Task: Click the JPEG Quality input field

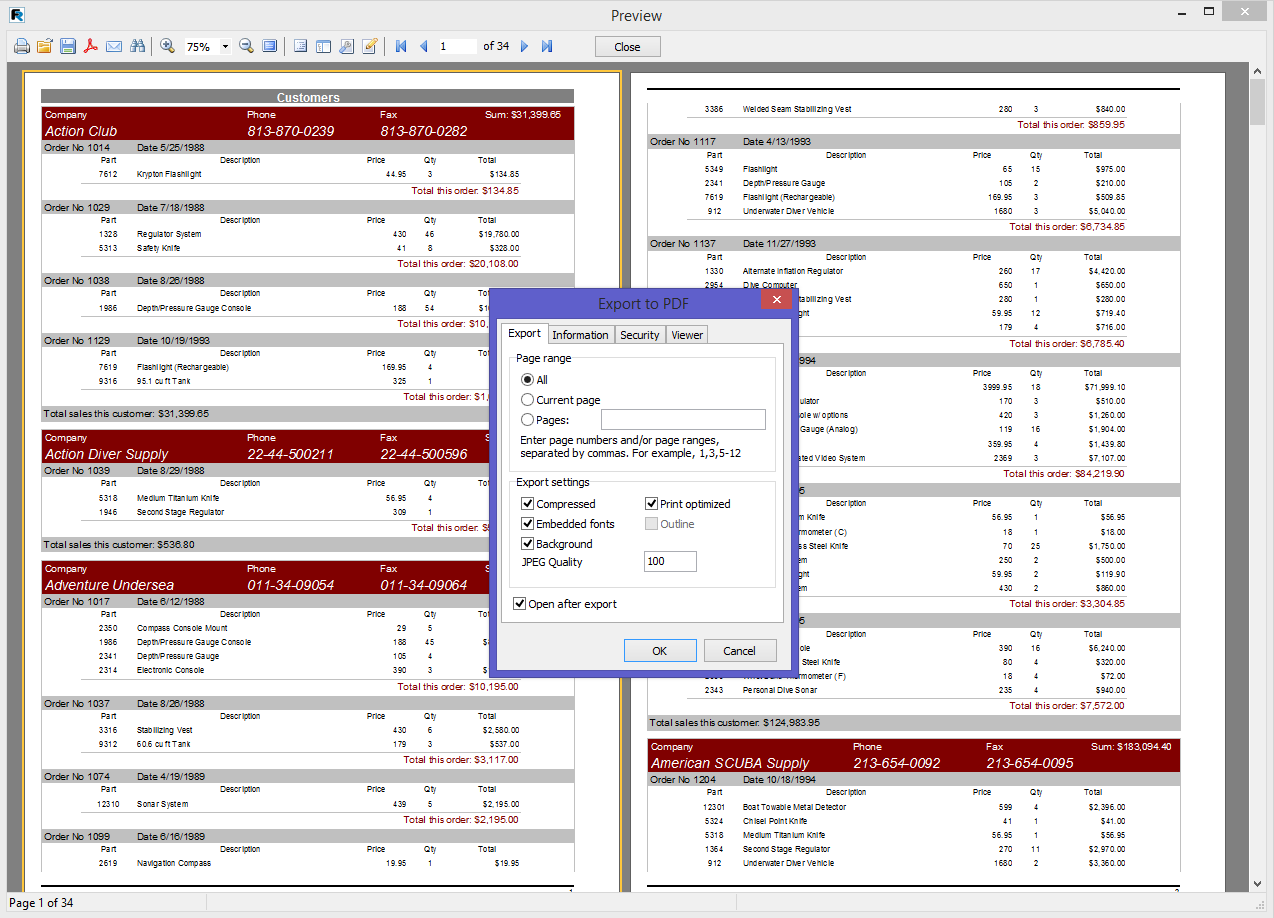Action: [670, 562]
